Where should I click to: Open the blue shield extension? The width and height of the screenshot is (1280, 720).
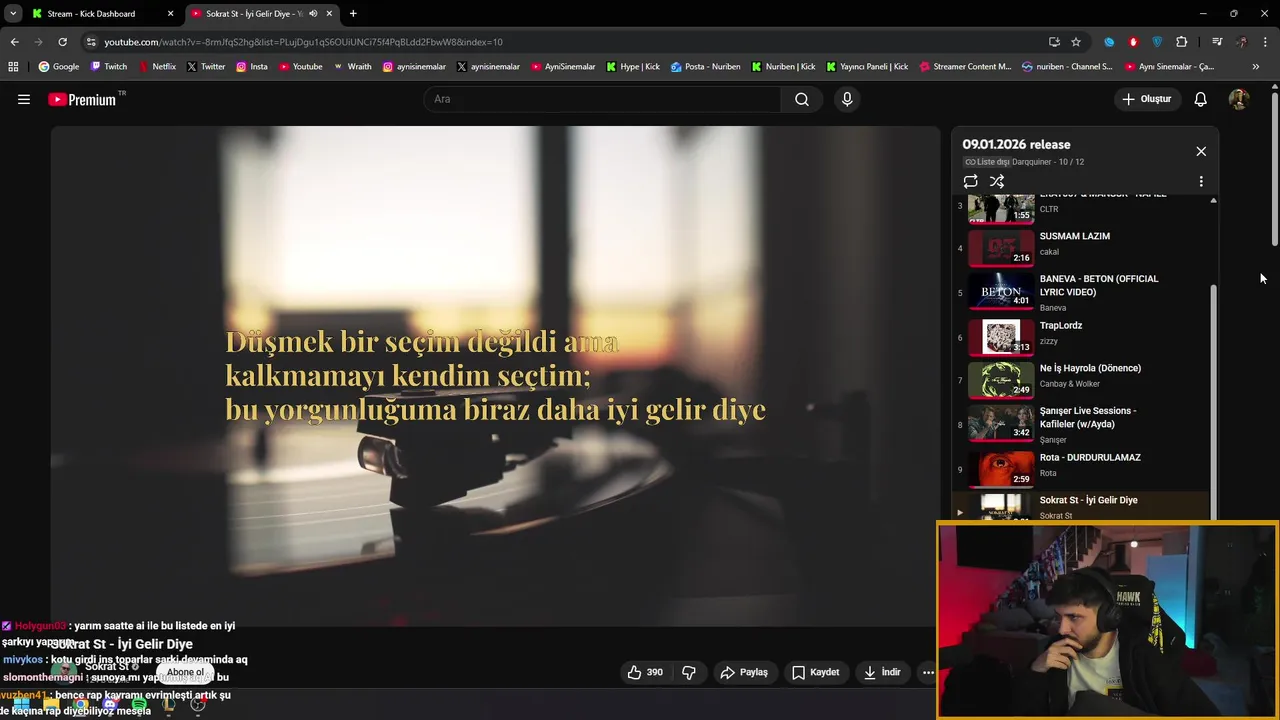tap(1157, 42)
